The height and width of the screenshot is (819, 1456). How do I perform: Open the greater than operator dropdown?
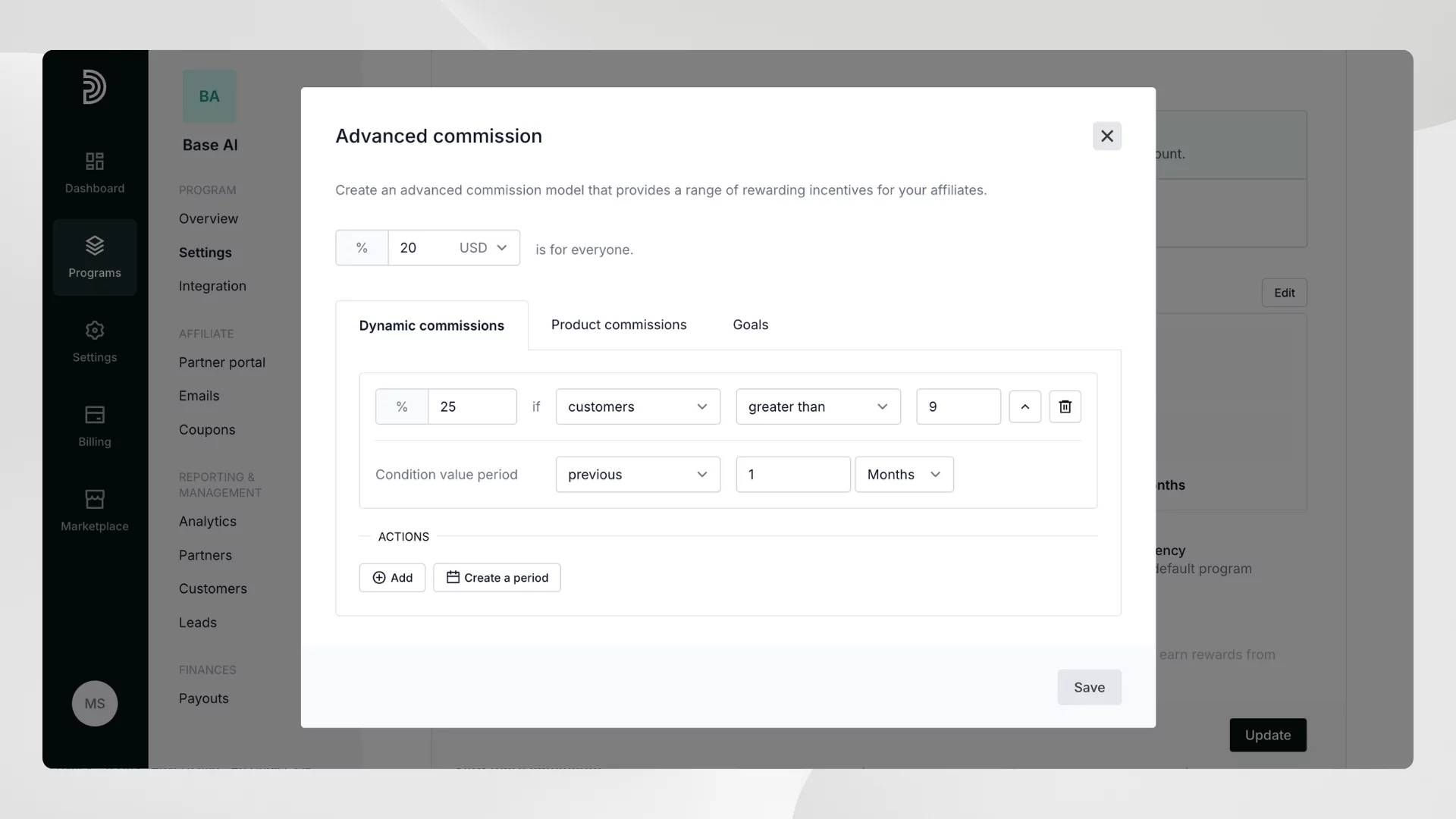pyautogui.click(x=817, y=407)
